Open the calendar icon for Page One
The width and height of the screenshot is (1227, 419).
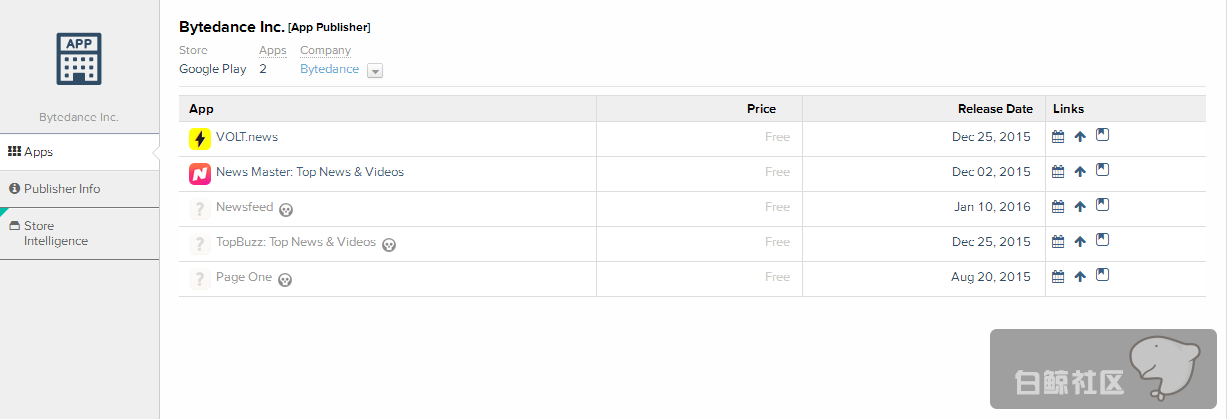point(1058,277)
